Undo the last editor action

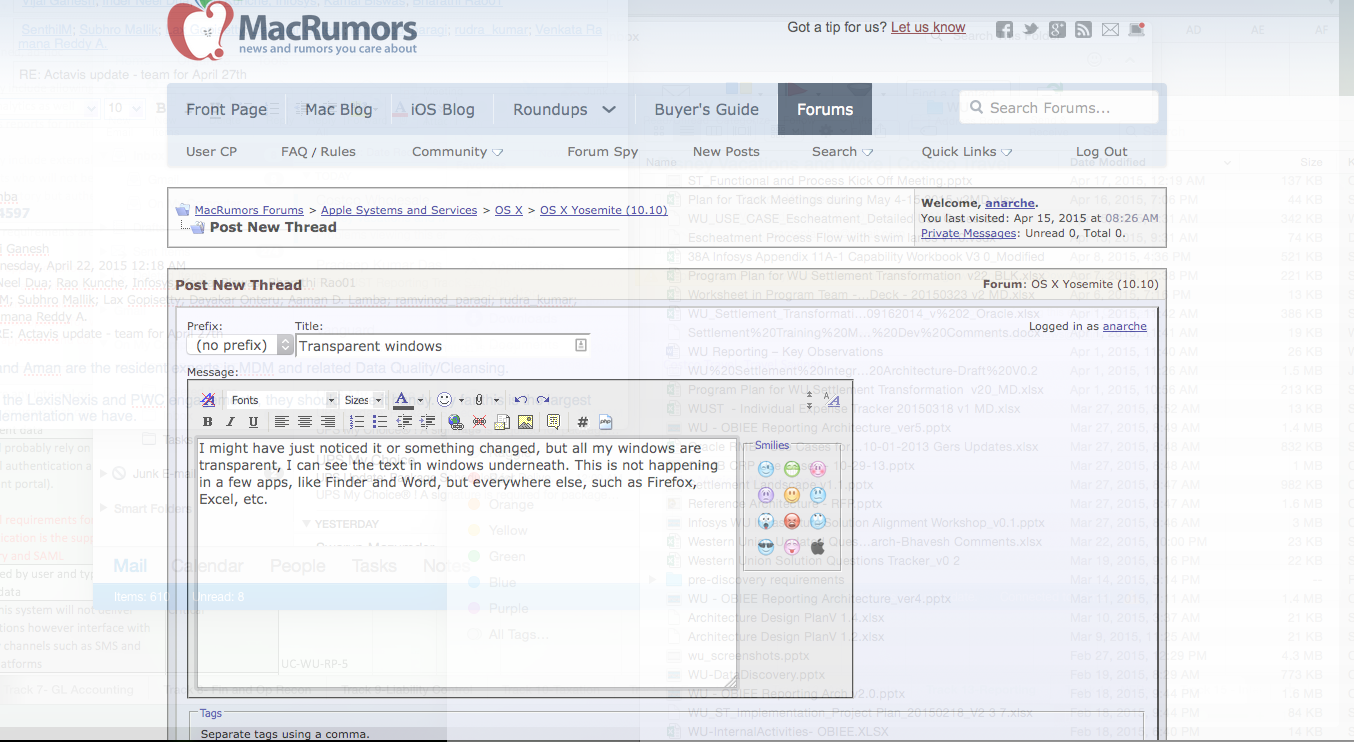(x=520, y=400)
